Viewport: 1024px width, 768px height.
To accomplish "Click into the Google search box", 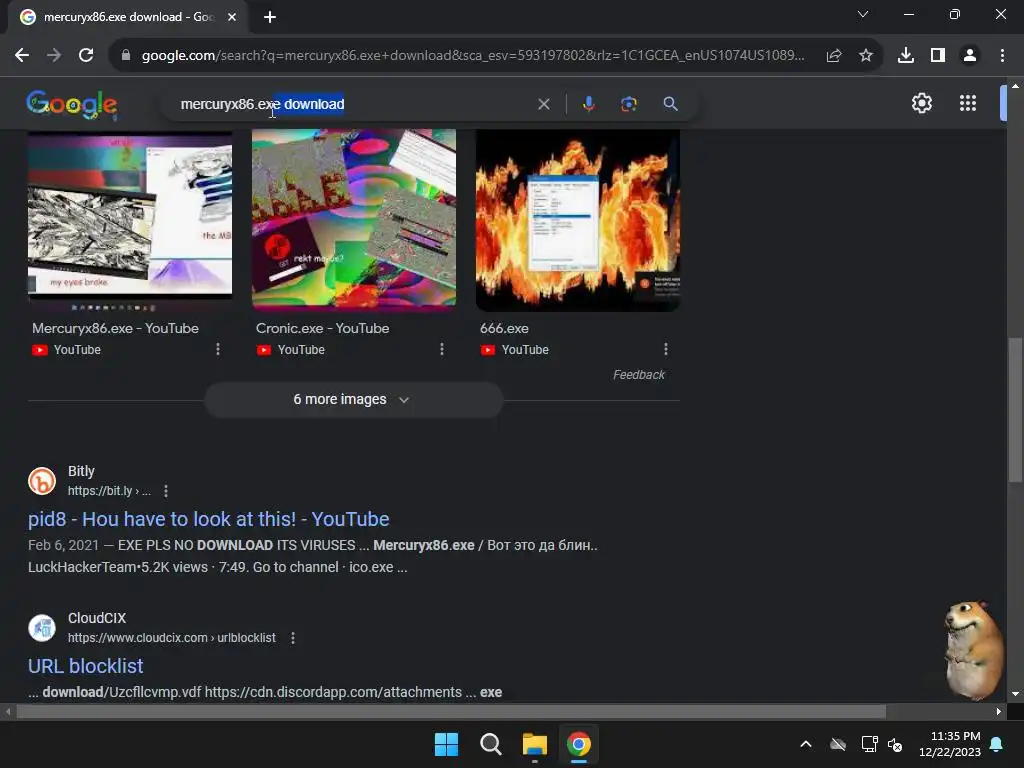I will click(353, 104).
